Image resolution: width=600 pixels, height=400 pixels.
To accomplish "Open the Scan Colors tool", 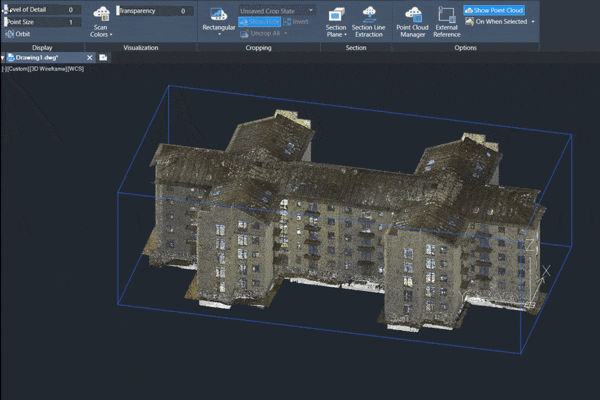I will (x=101, y=22).
